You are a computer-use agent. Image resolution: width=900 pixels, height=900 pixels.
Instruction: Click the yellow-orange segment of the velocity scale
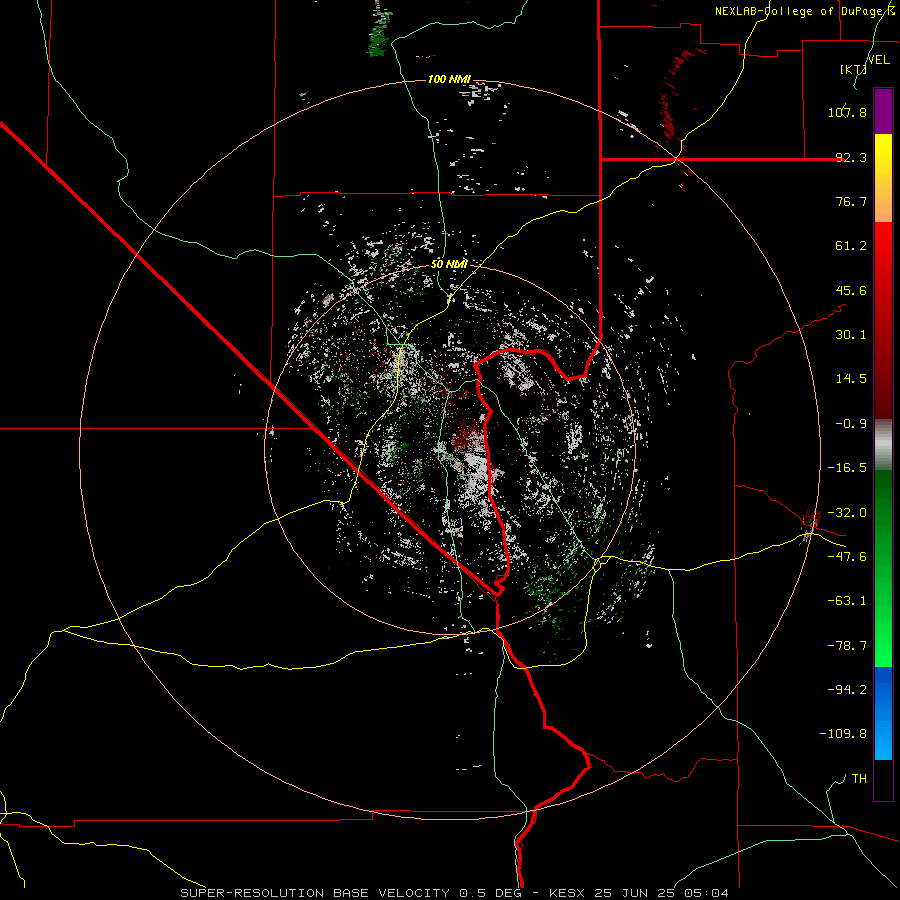click(x=883, y=178)
